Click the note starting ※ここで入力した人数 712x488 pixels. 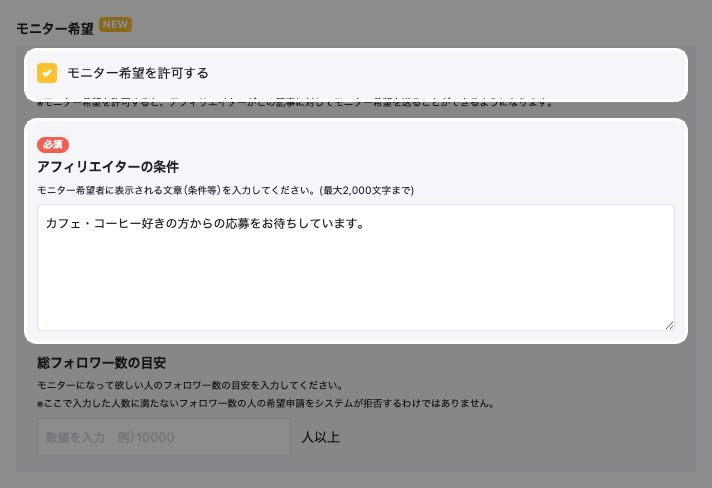266,403
